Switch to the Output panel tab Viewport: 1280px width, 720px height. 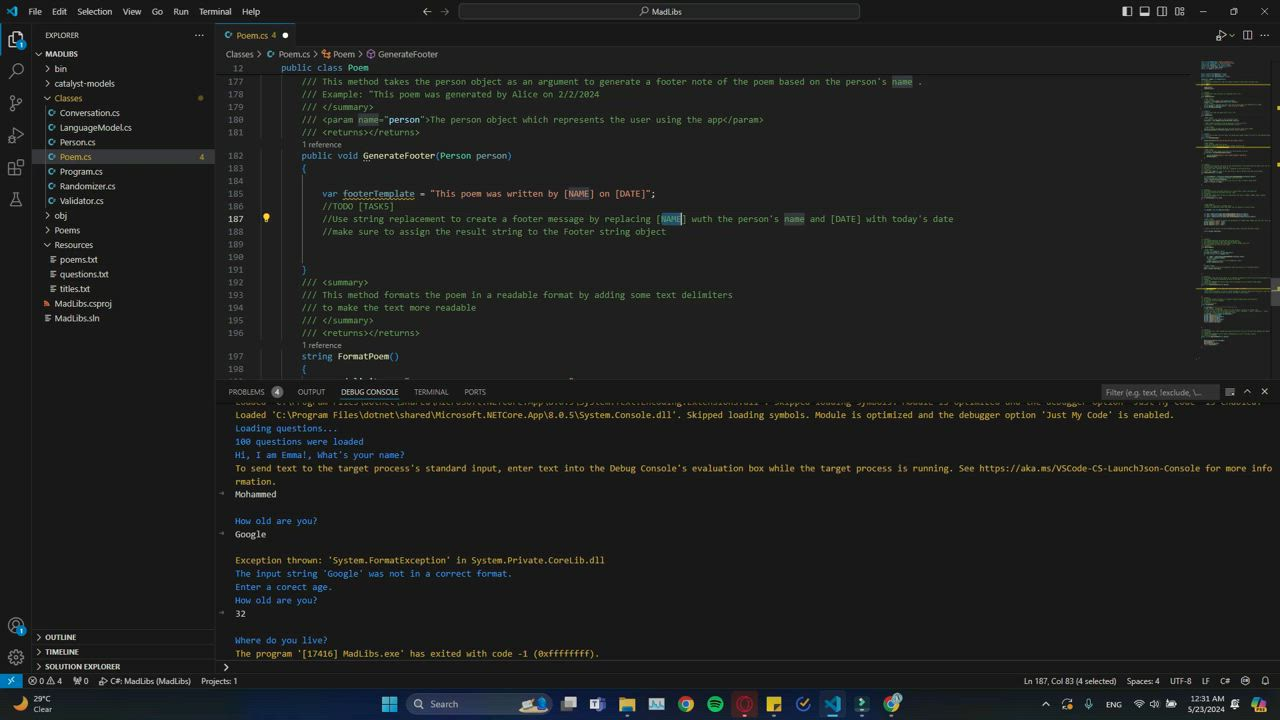pos(311,392)
